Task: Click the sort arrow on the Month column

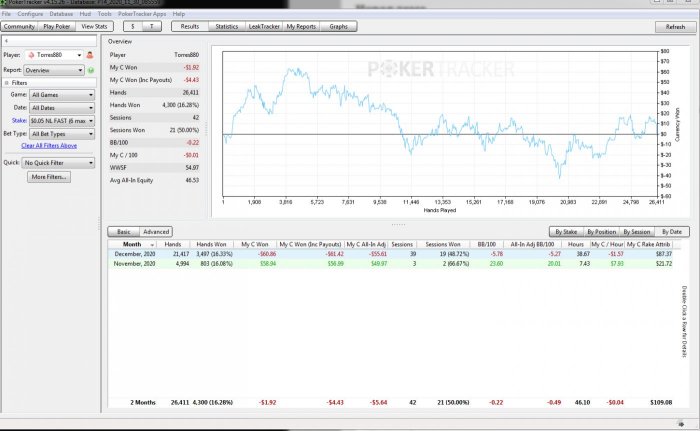Action: [x=152, y=245]
